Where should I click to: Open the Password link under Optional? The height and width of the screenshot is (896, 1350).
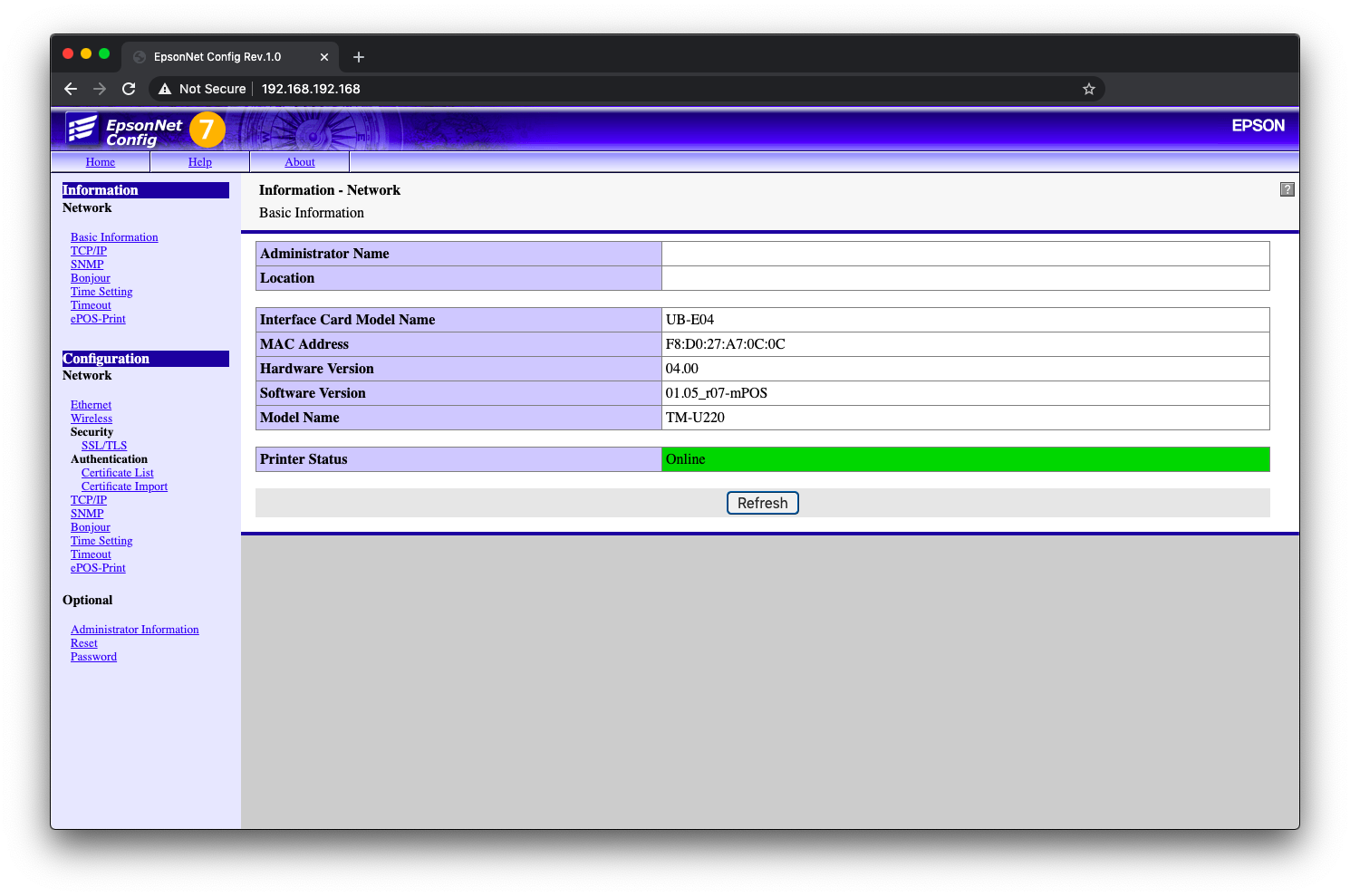point(93,657)
